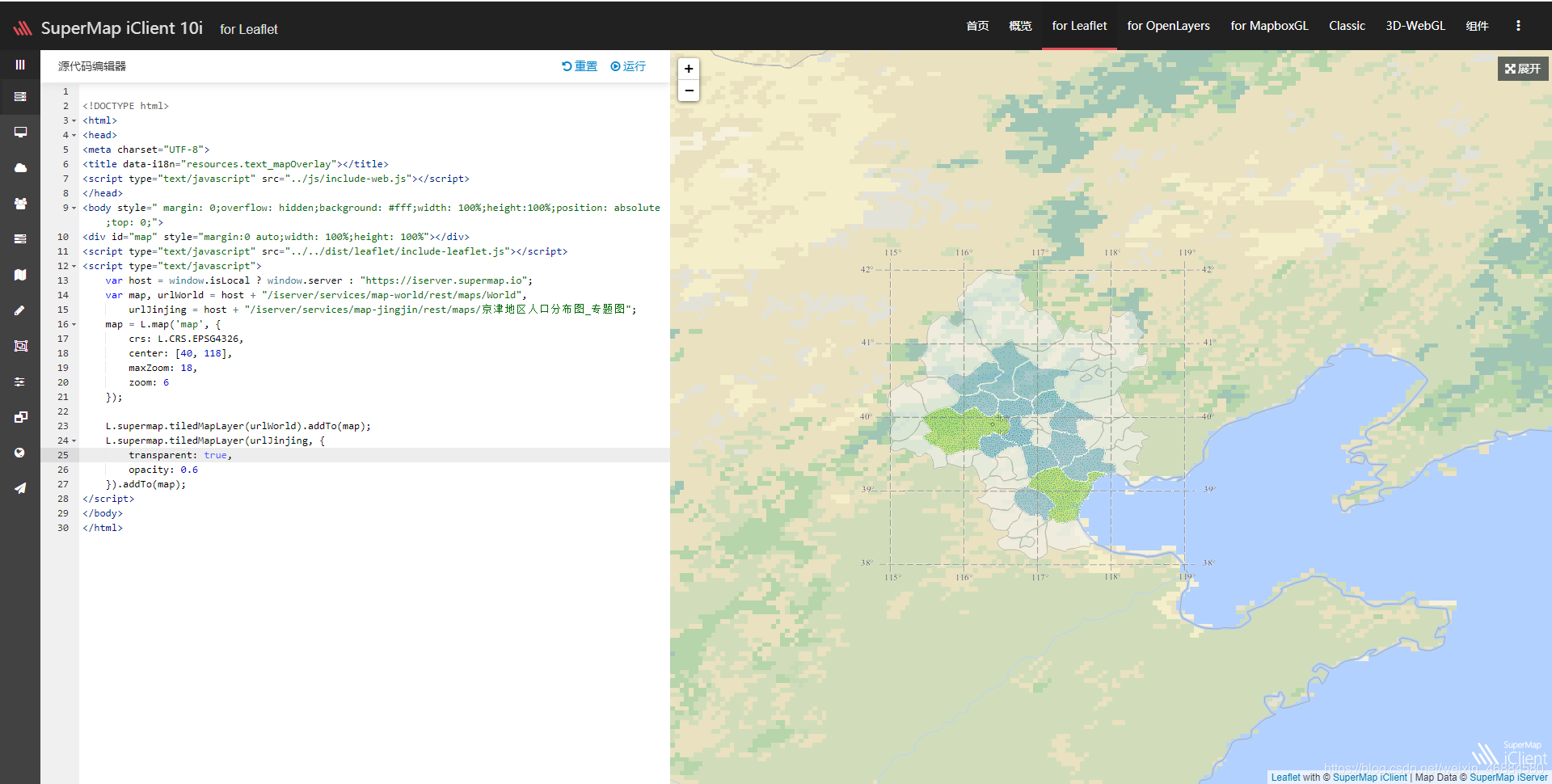The height and width of the screenshot is (784, 1552).
Task: Open the bounding box select icon in sidebar
Action: pos(20,346)
